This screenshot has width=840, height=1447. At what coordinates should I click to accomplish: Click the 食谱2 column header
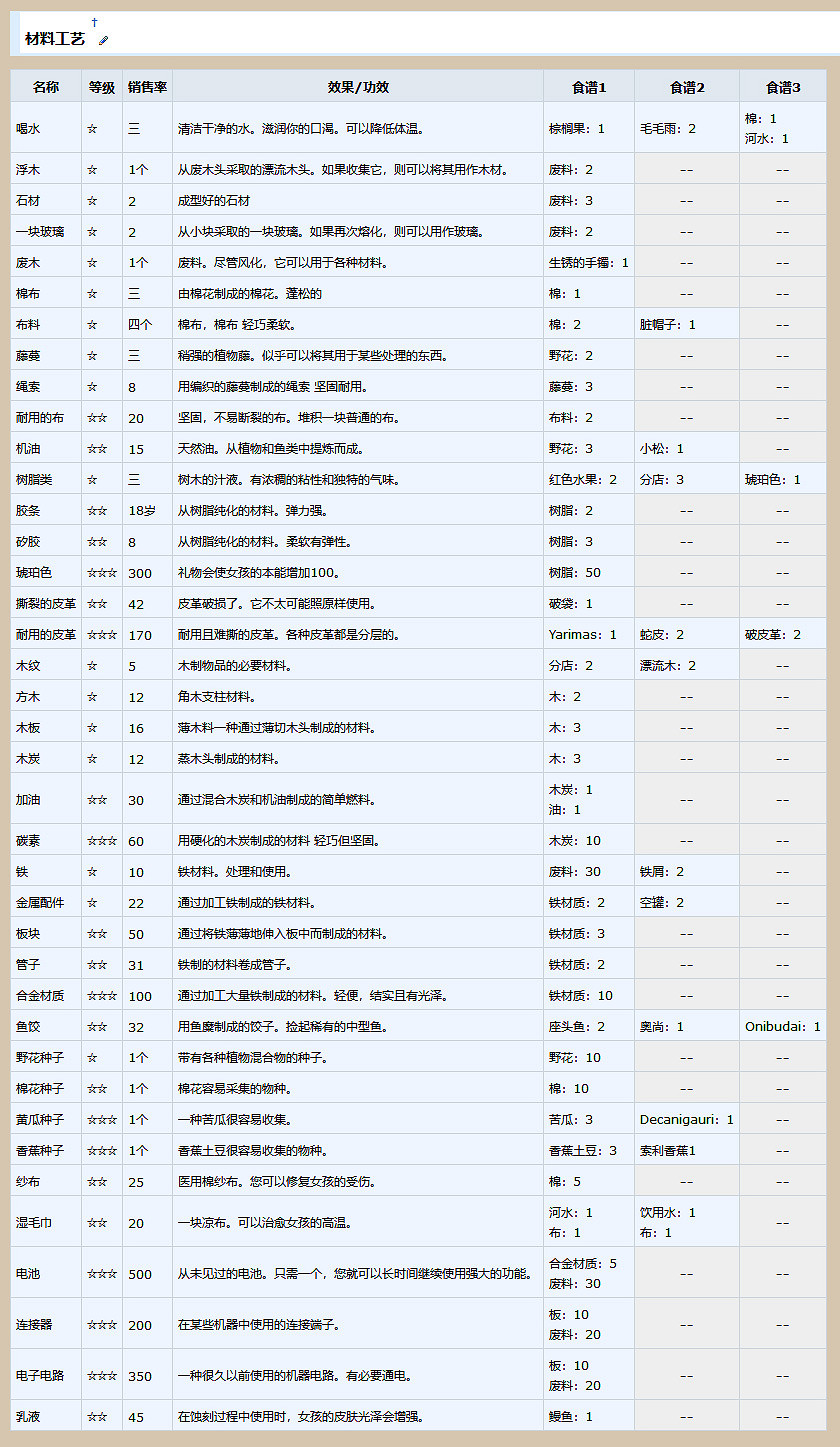(685, 87)
